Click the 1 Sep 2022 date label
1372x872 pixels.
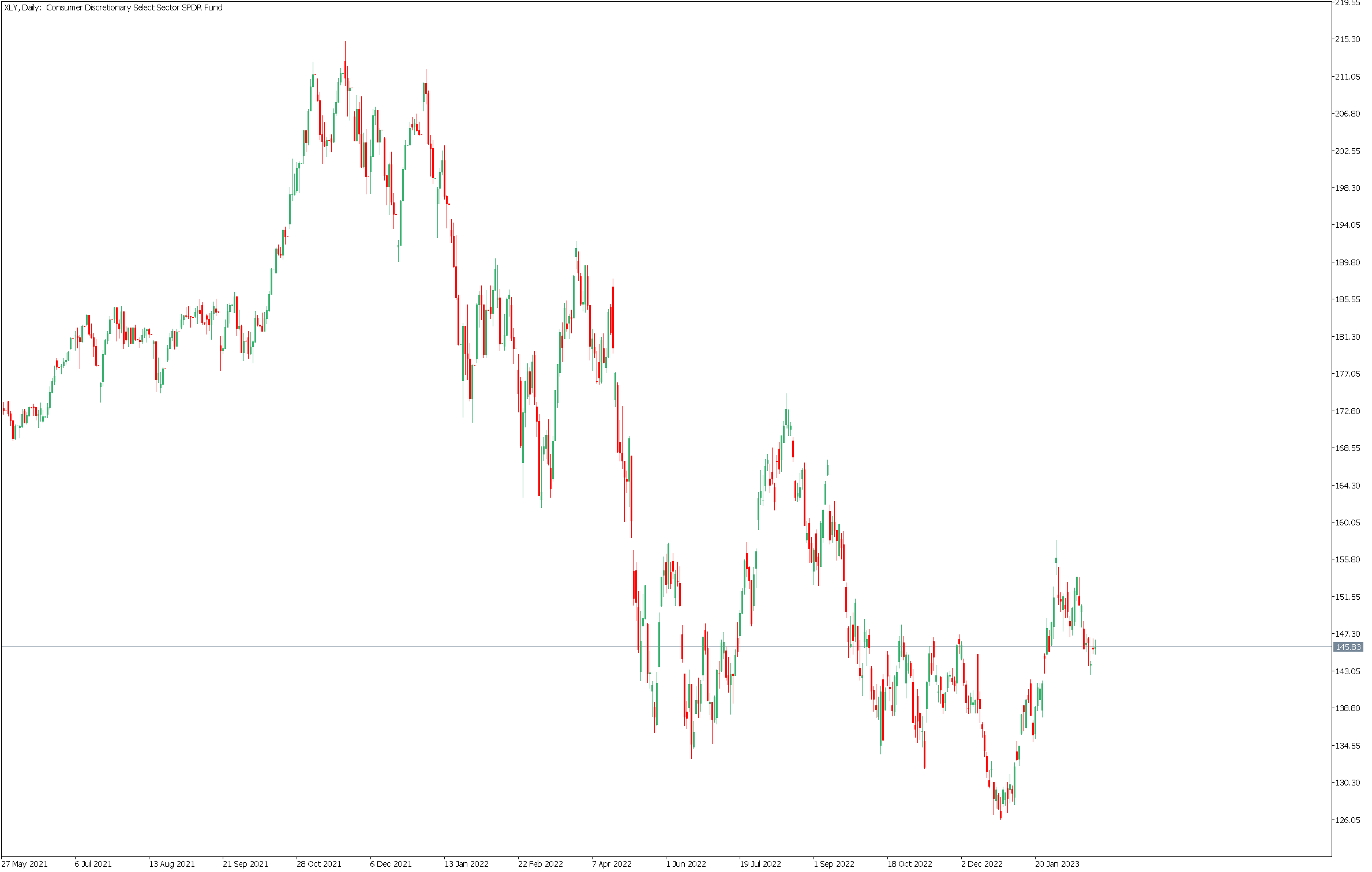point(834,864)
